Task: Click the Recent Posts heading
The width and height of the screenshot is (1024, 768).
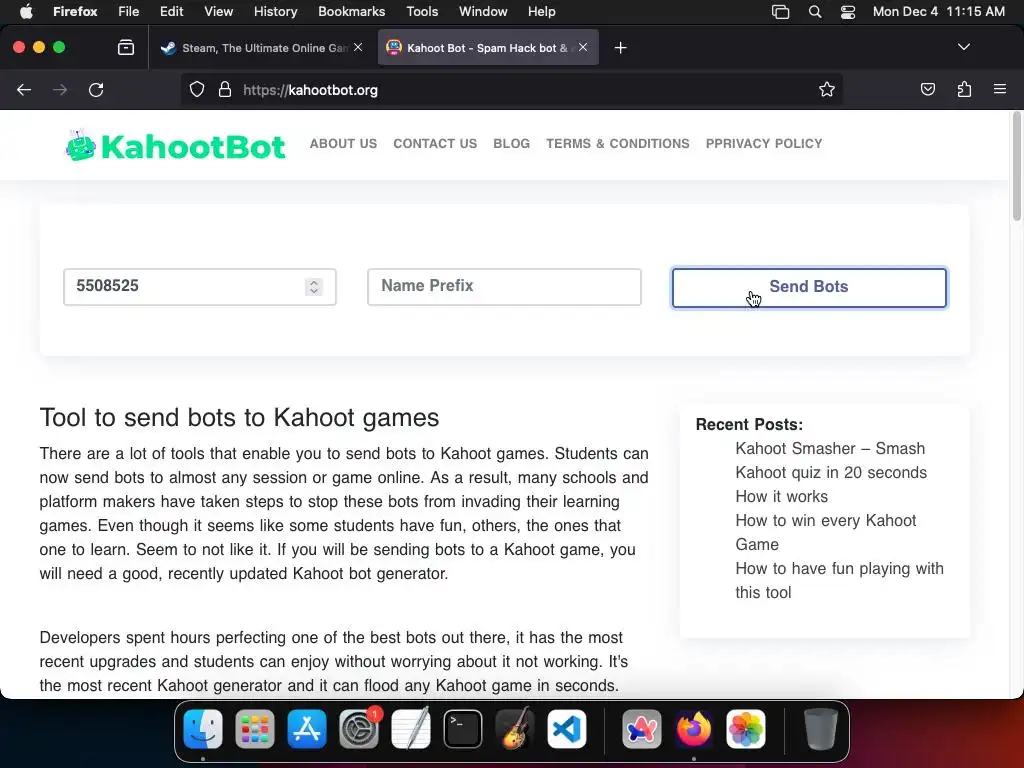Action: [749, 424]
